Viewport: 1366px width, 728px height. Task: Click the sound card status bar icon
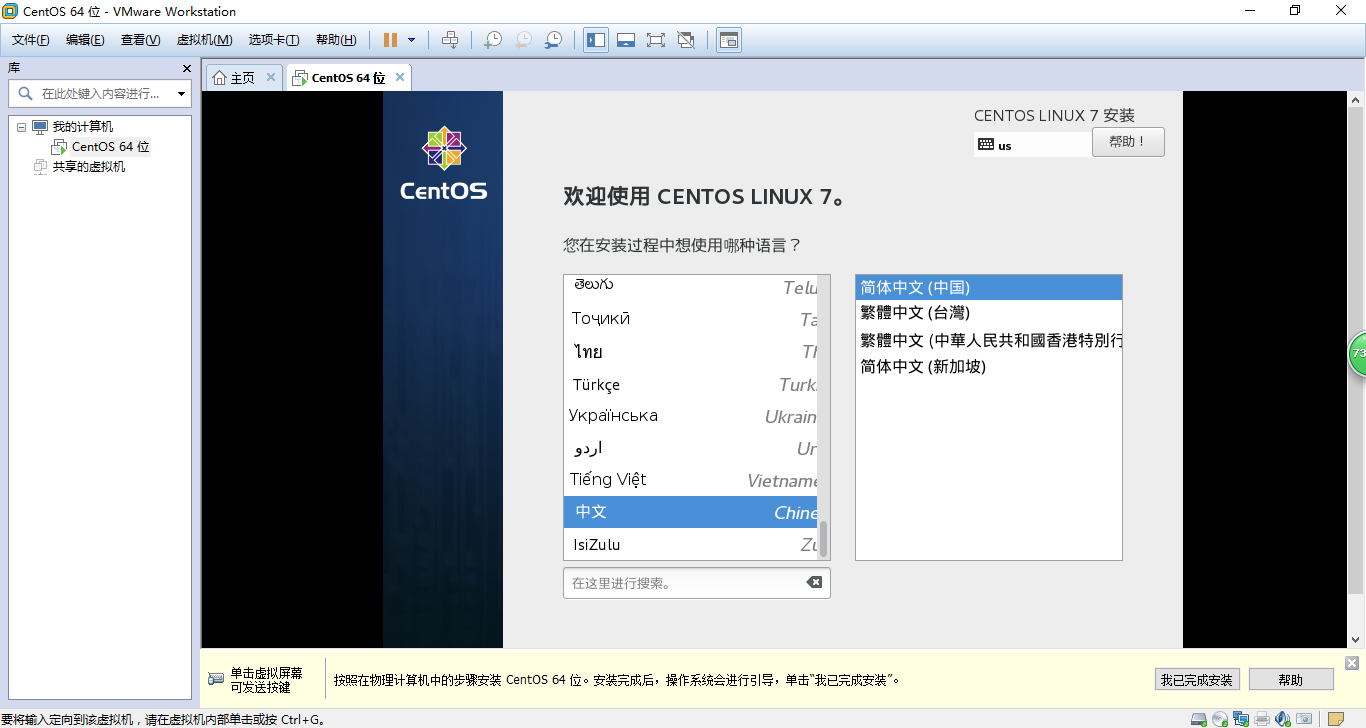coord(1283,719)
